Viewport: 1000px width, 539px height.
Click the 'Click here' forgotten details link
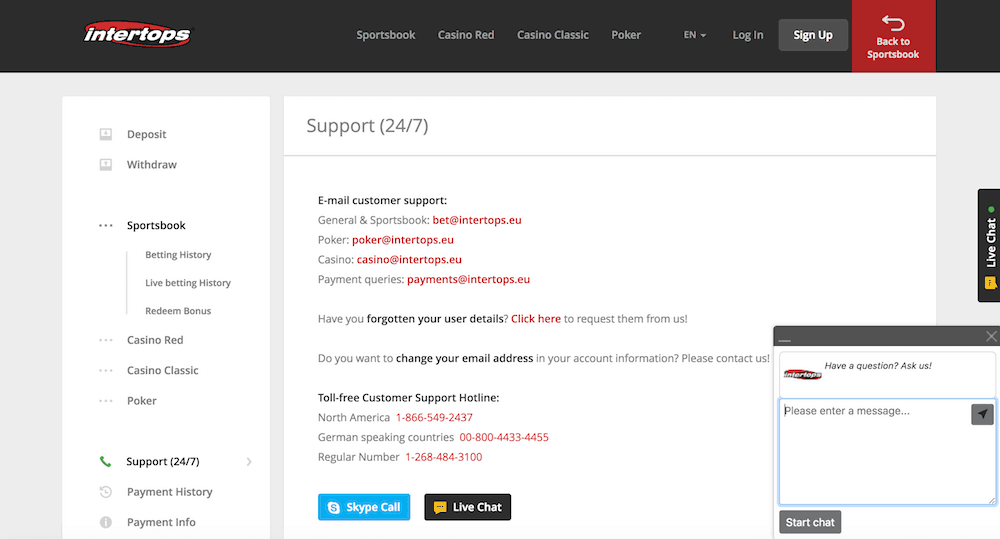click(536, 319)
